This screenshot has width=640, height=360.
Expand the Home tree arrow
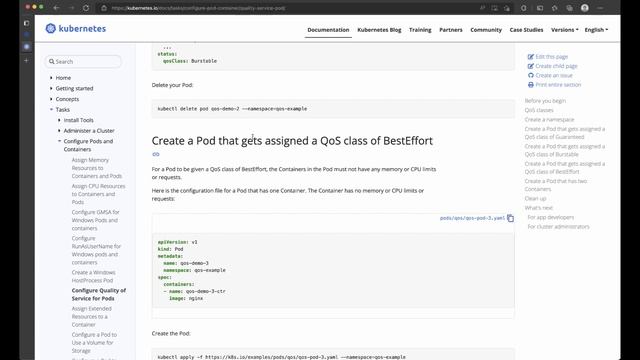tap(51, 78)
